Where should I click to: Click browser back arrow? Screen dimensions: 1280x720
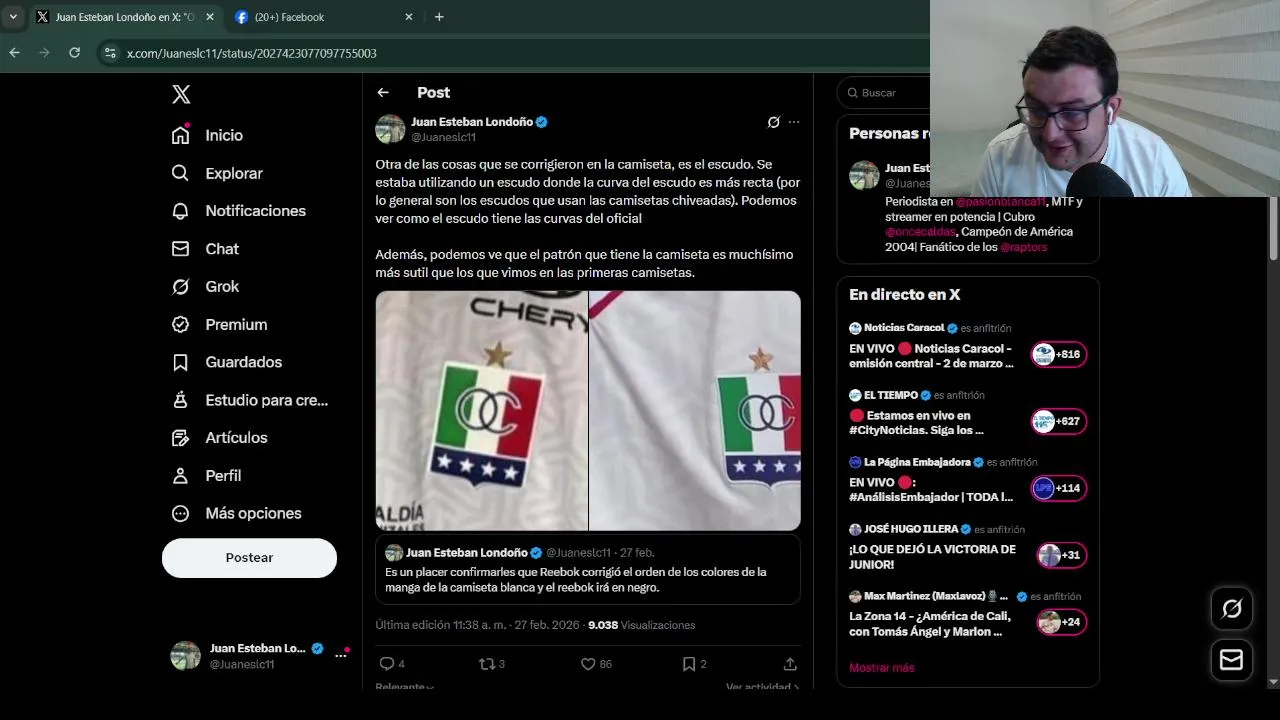tap(14, 53)
